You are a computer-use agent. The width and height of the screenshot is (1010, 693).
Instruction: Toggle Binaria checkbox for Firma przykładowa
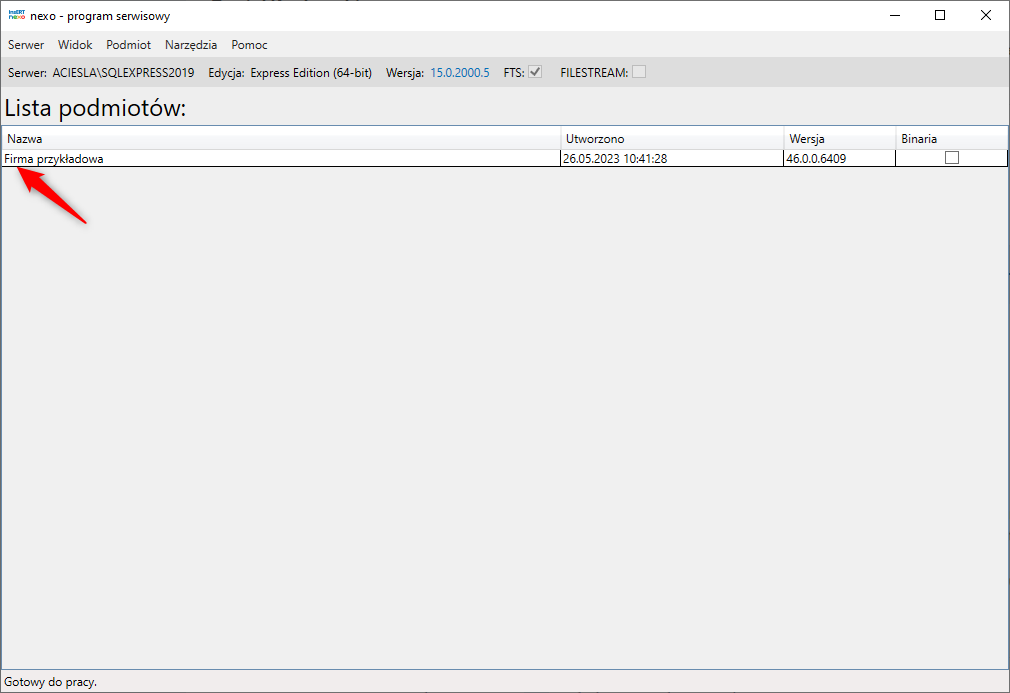(x=951, y=158)
